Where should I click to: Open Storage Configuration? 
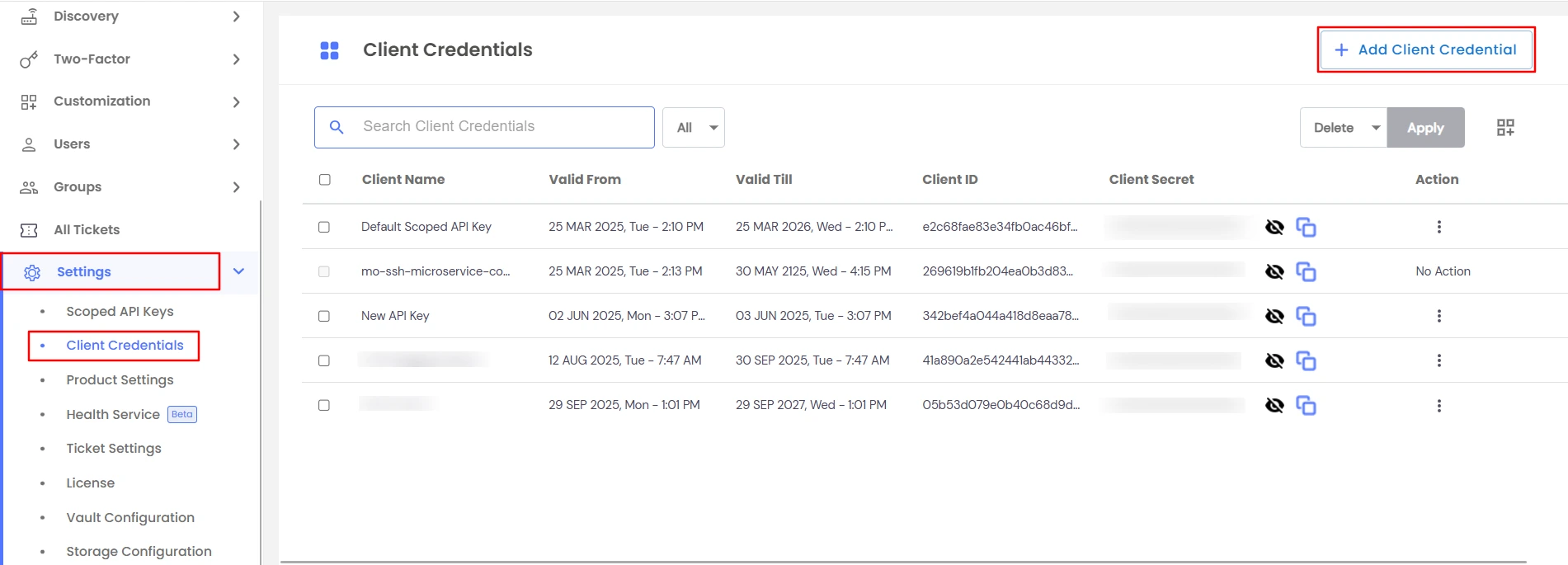click(x=139, y=552)
